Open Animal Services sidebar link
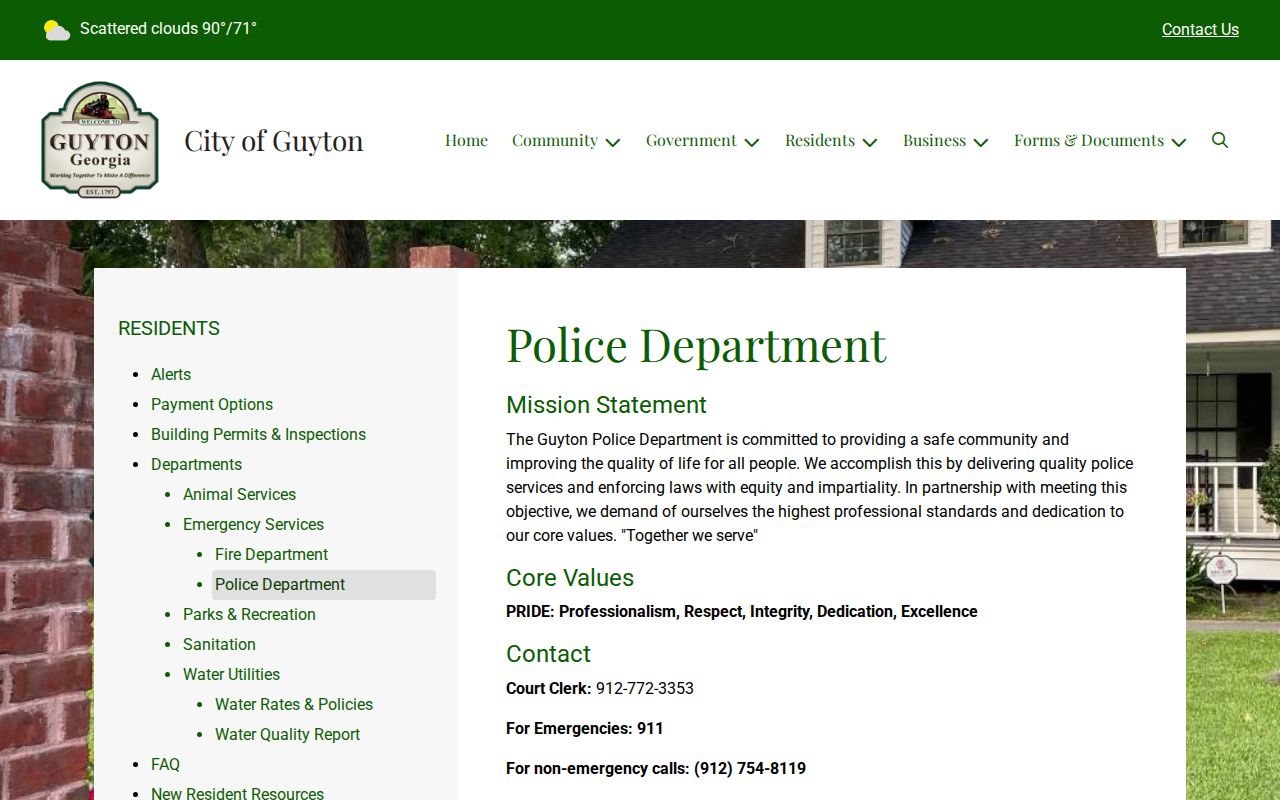 point(239,494)
